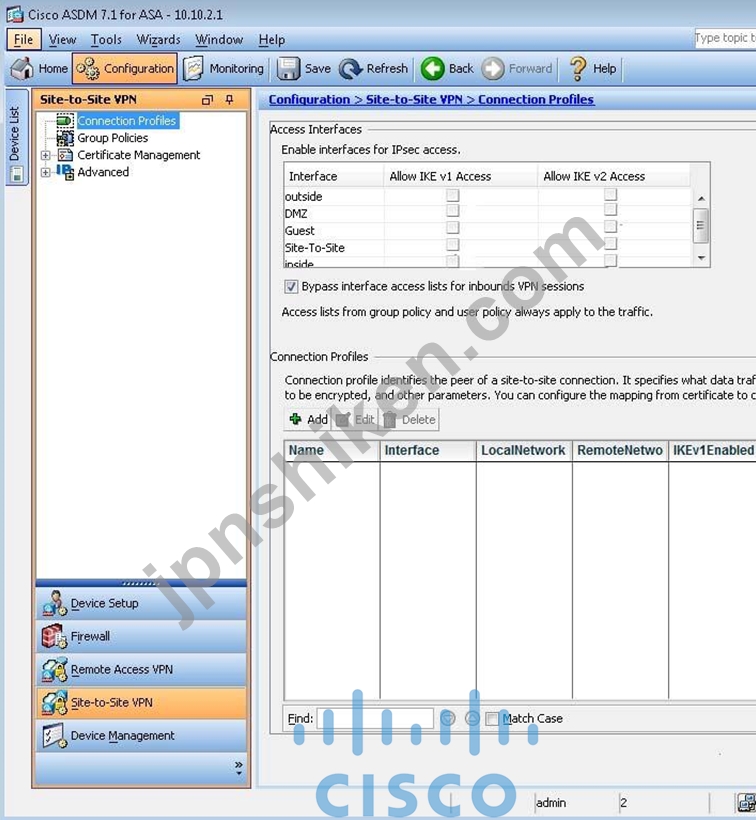756x820 pixels.
Task: Open the Remote Access VPN section
Action: tap(141, 670)
